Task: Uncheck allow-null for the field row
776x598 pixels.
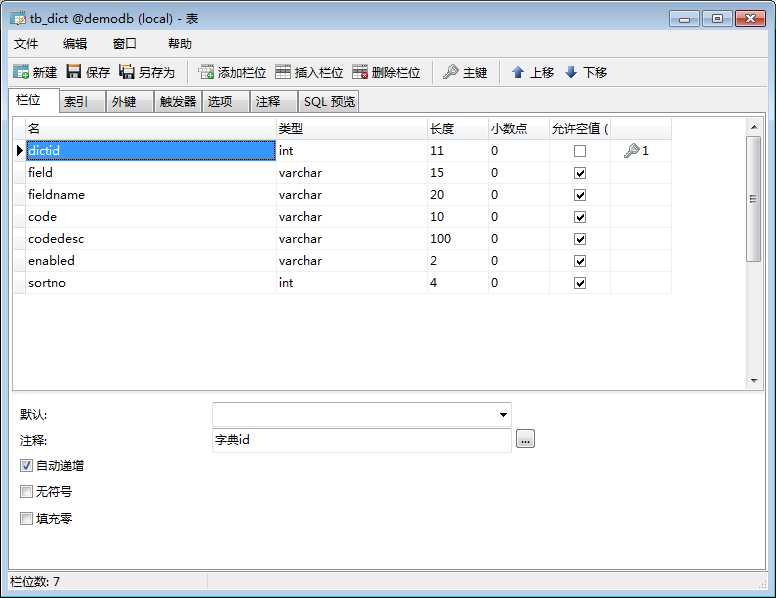Action: (580, 173)
